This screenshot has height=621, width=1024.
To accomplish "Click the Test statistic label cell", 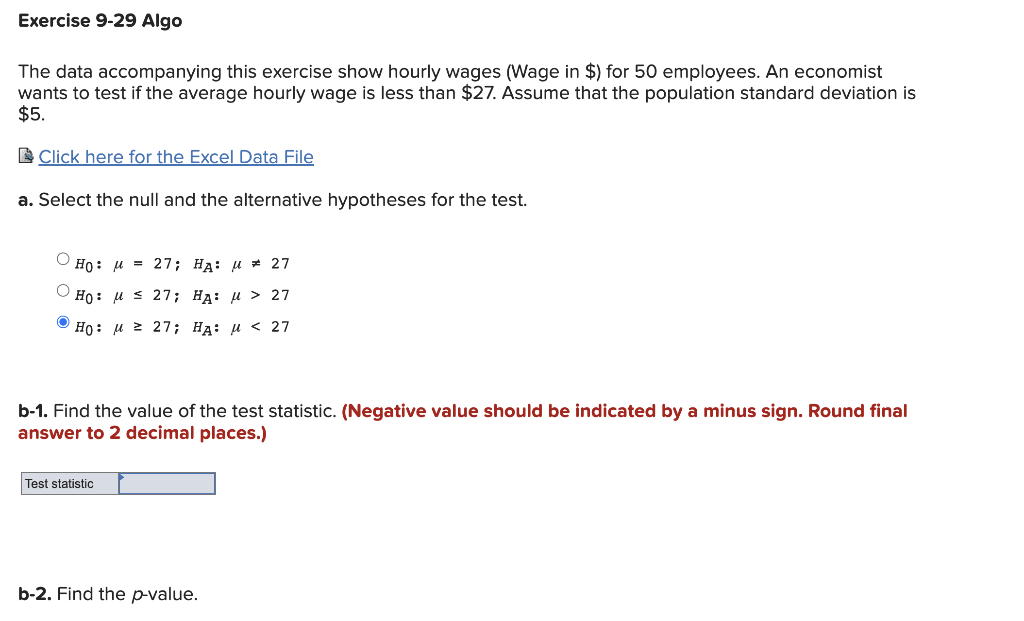I will tap(68, 483).
